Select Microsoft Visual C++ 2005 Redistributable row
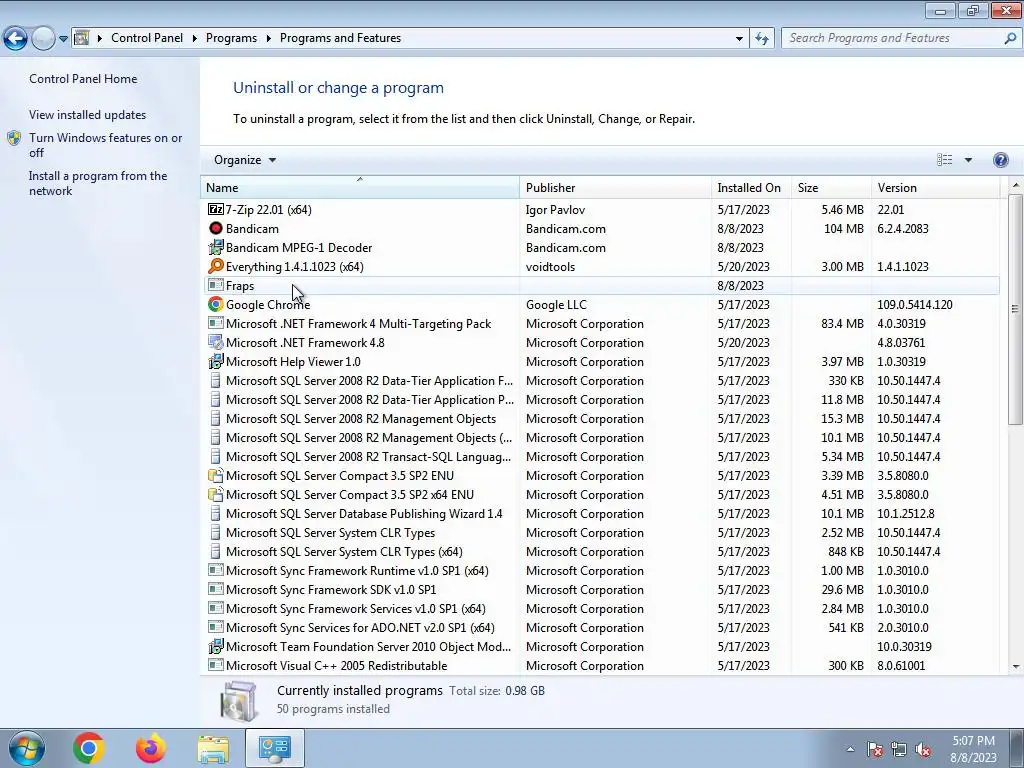The width and height of the screenshot is (1024, 768). [x=600, y=665]
